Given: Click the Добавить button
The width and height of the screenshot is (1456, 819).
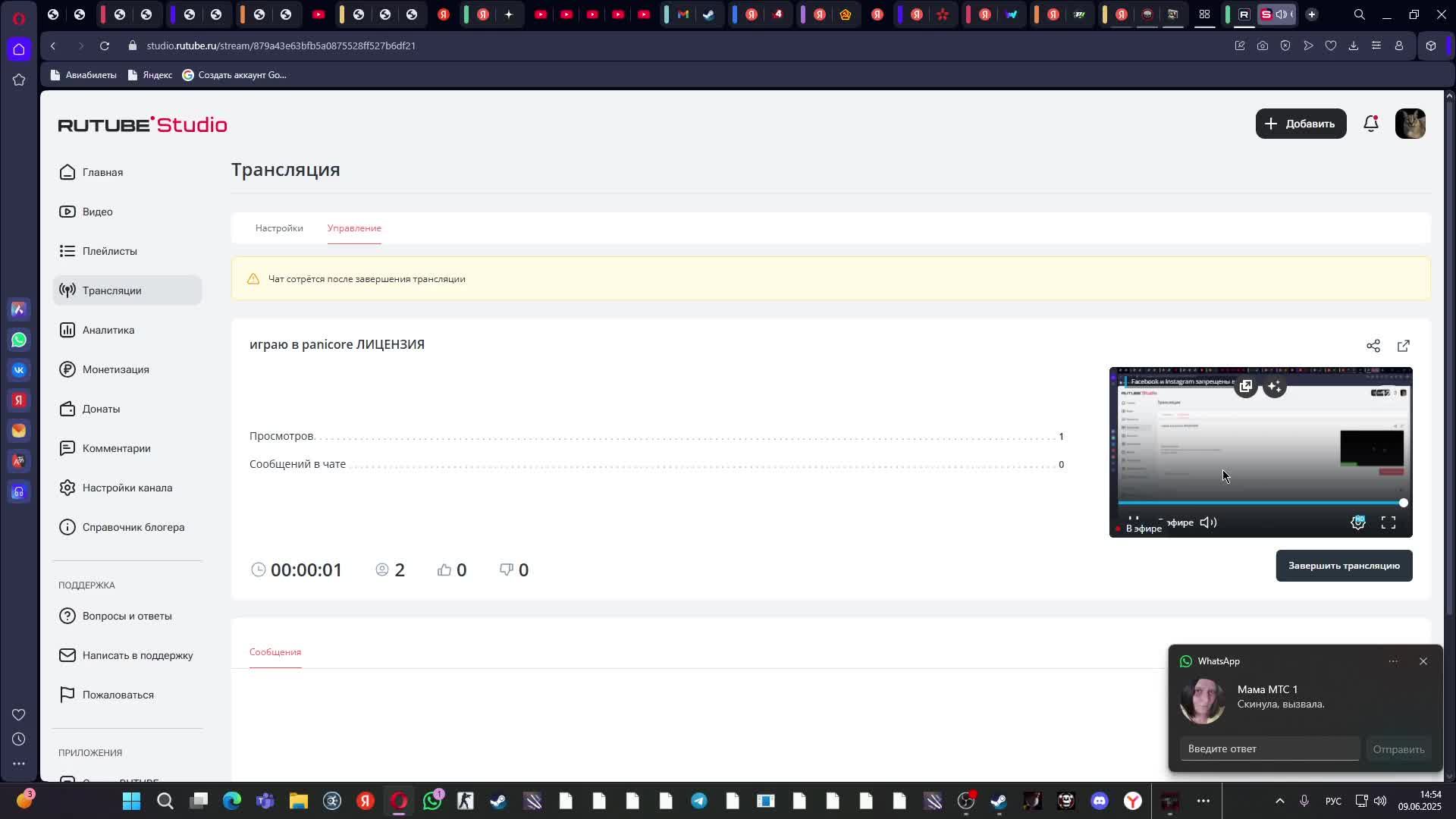Looking at the screenshot, I should point(1301,124).
